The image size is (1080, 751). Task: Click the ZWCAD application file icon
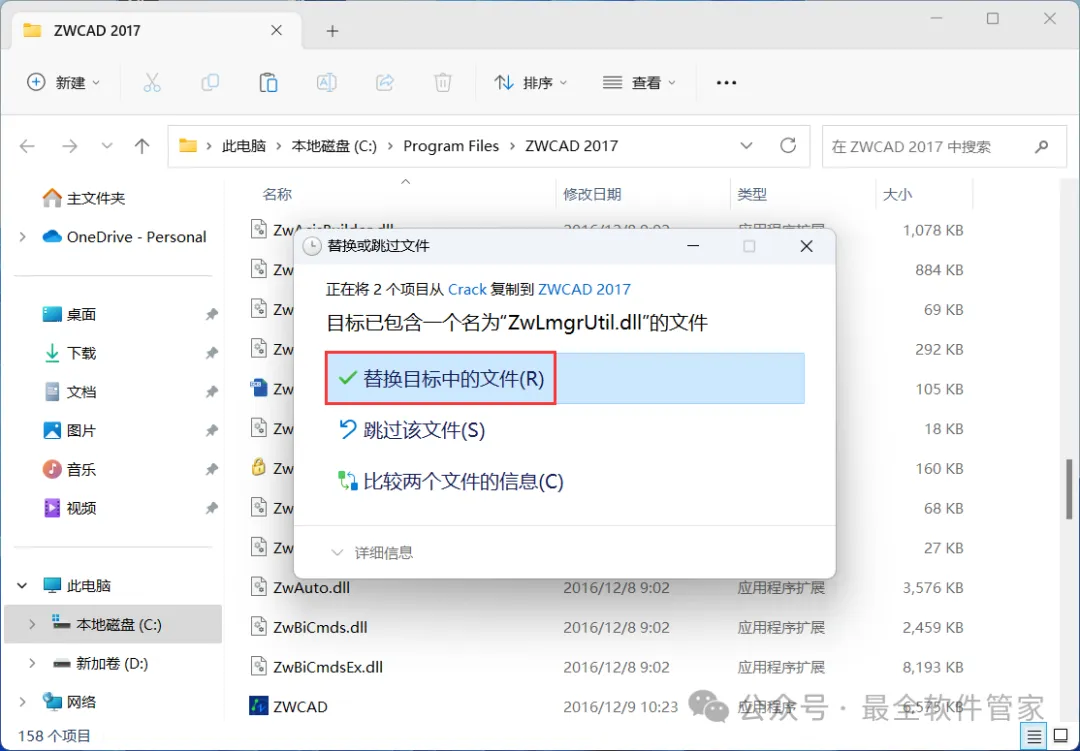258,706
